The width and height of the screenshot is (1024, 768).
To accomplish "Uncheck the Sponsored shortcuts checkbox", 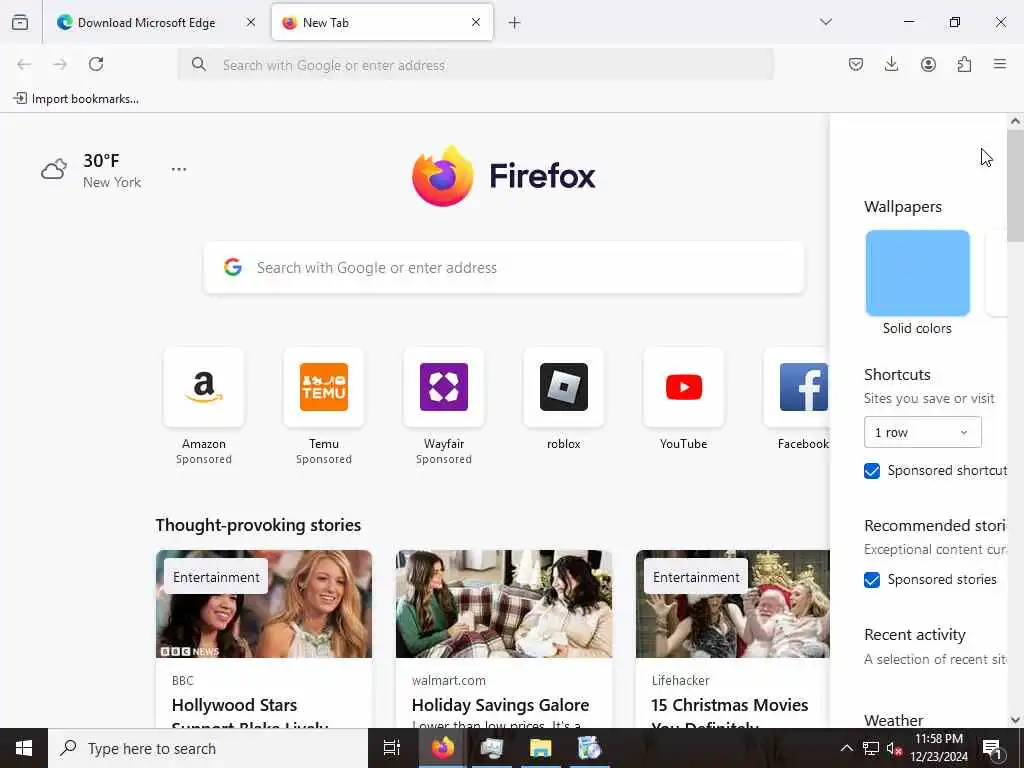I will pyautogui.click(x=872, y=471).
